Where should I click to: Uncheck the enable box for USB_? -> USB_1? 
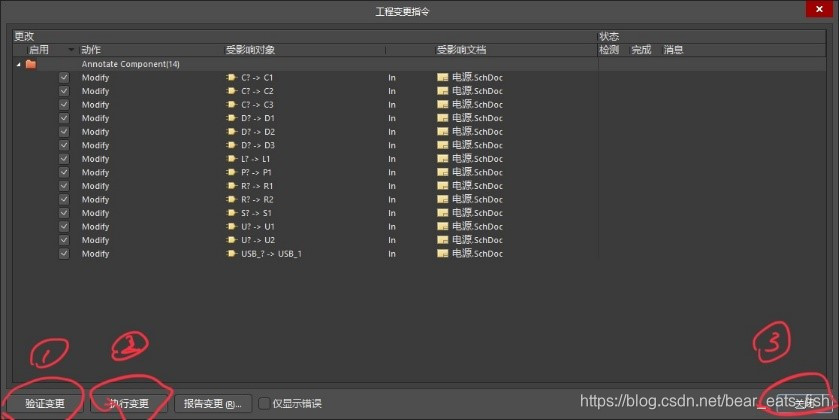pos(64,254)
